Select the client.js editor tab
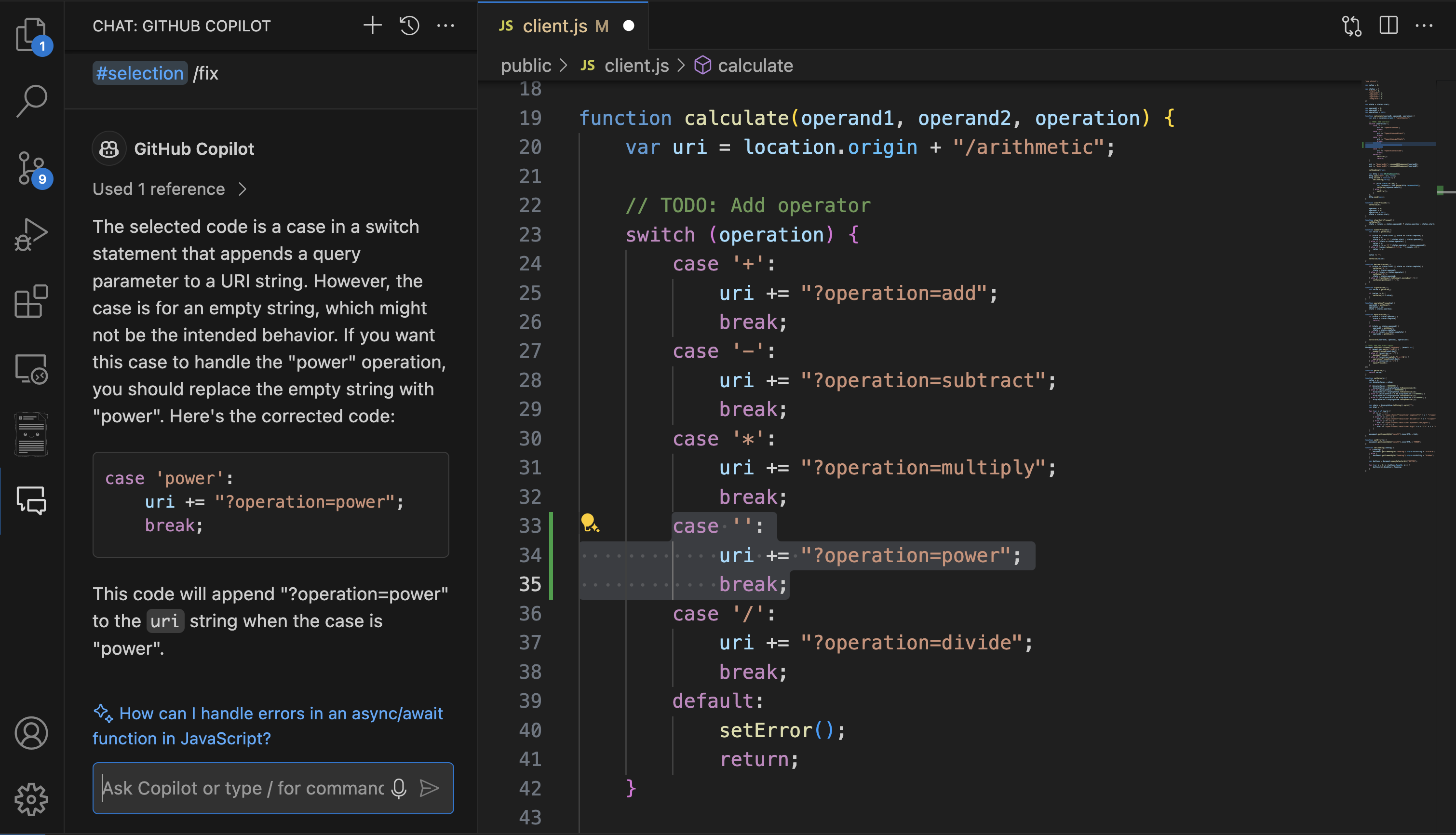This screenshot has height=835, width=1456. click(x=554, y=26)
